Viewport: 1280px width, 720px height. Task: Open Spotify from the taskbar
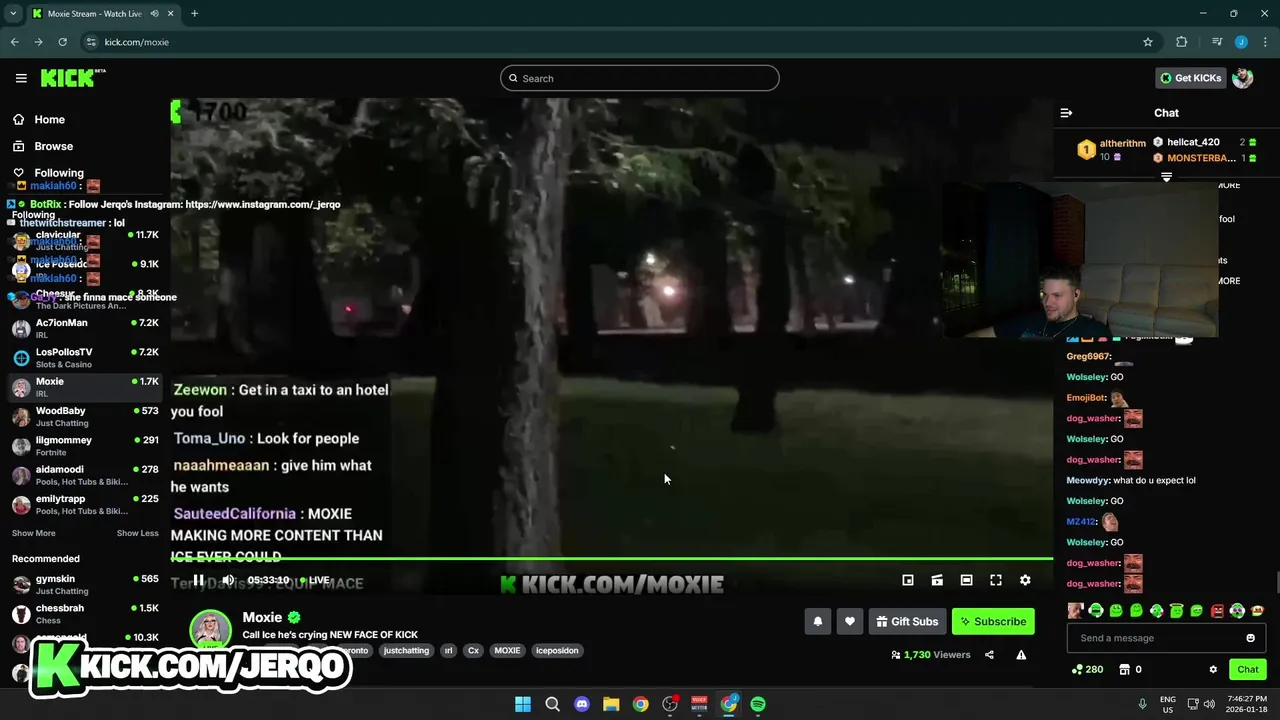758,704
